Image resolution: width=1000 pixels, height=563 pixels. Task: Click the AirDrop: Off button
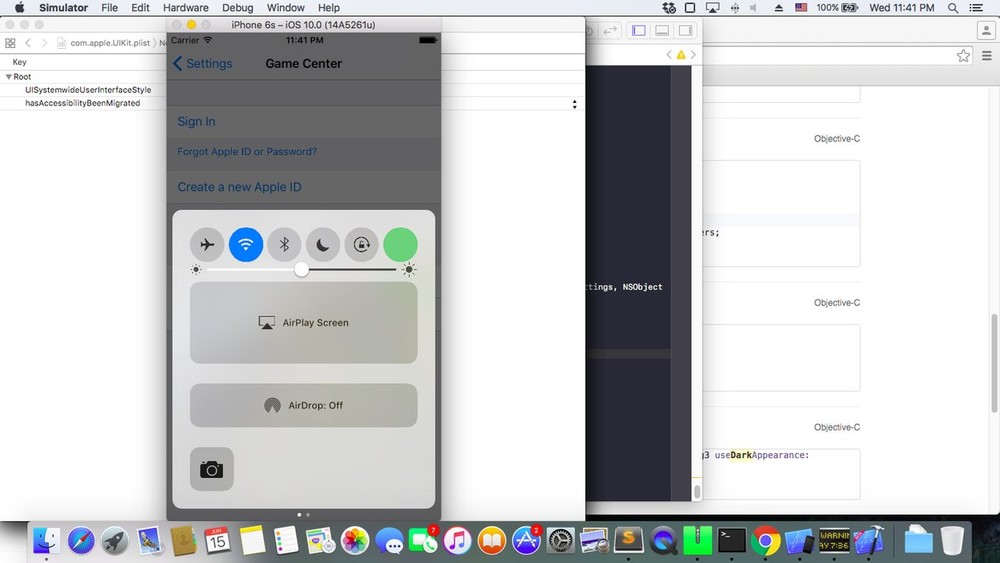[303, 405]
